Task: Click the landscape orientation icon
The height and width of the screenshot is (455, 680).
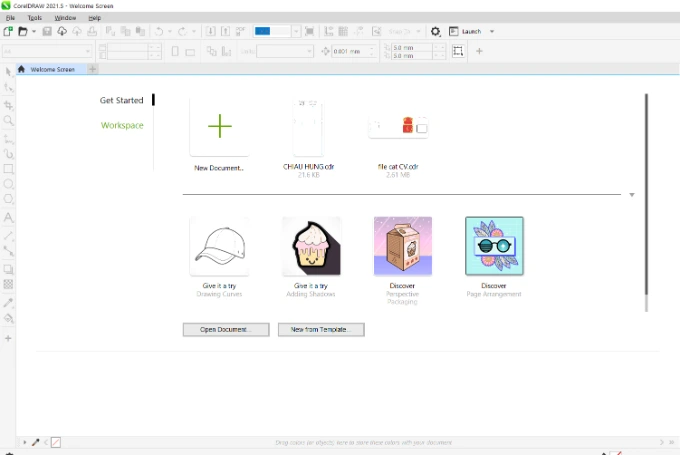Action: pos(190,52)
